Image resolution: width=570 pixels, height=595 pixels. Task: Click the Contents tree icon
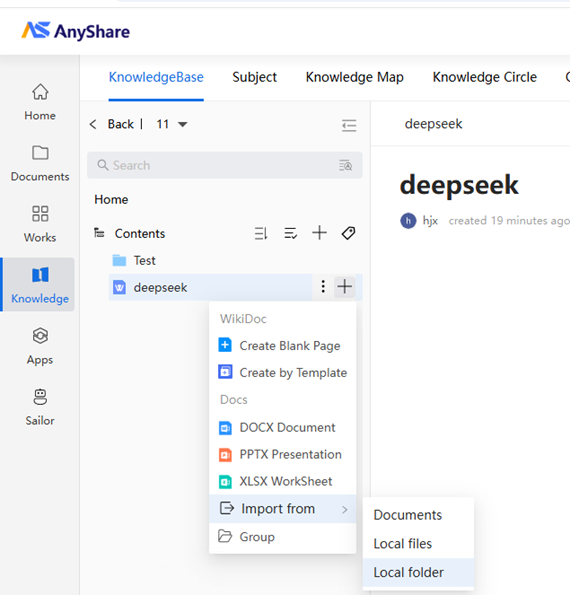99,233
